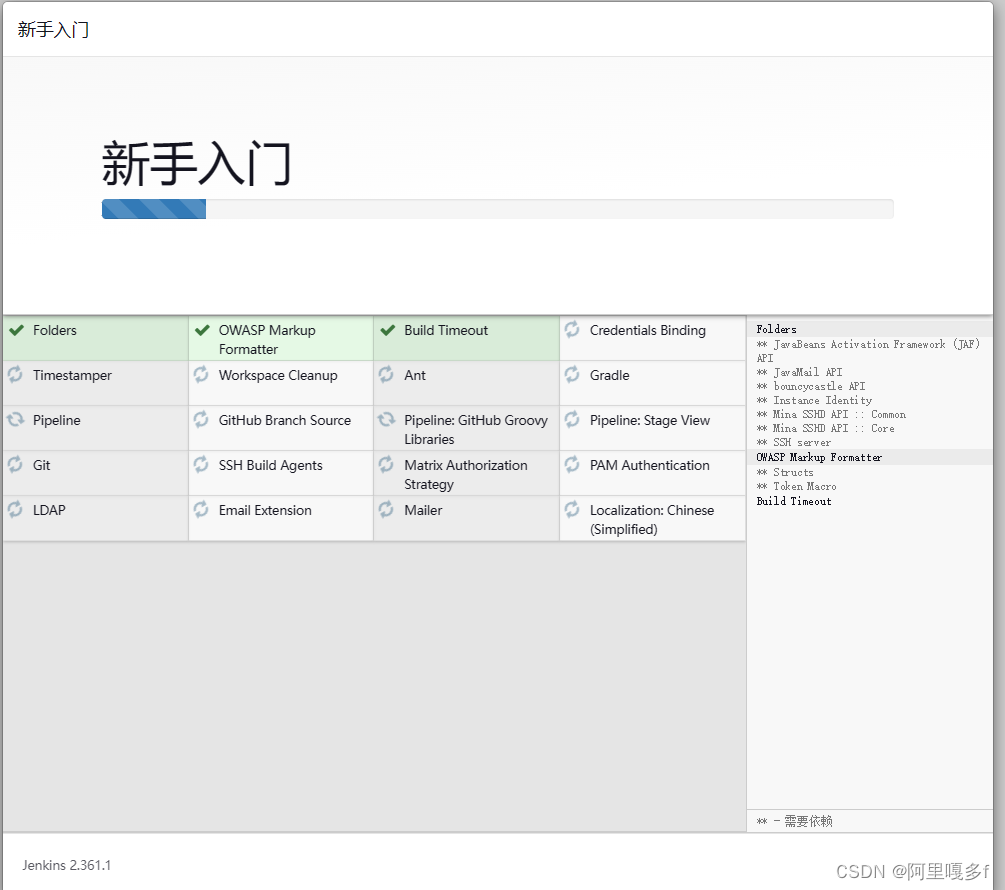This screenshot has height=890, width=1005.
Task: Click the spinner next to Matrix Authorization Strategy
Action: 387,465
